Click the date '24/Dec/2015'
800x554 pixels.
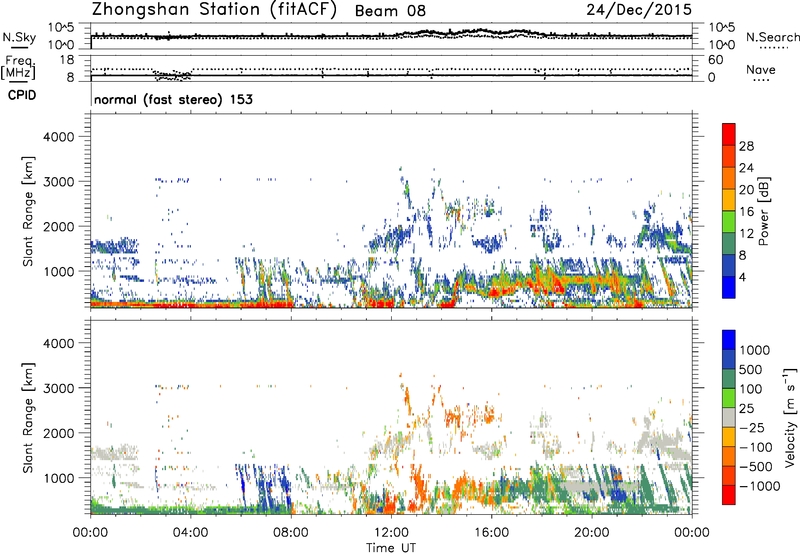coord(639,9)
